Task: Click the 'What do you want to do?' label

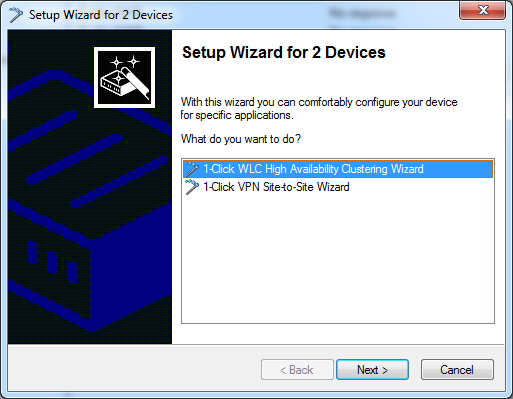Action: coord(241,139)
